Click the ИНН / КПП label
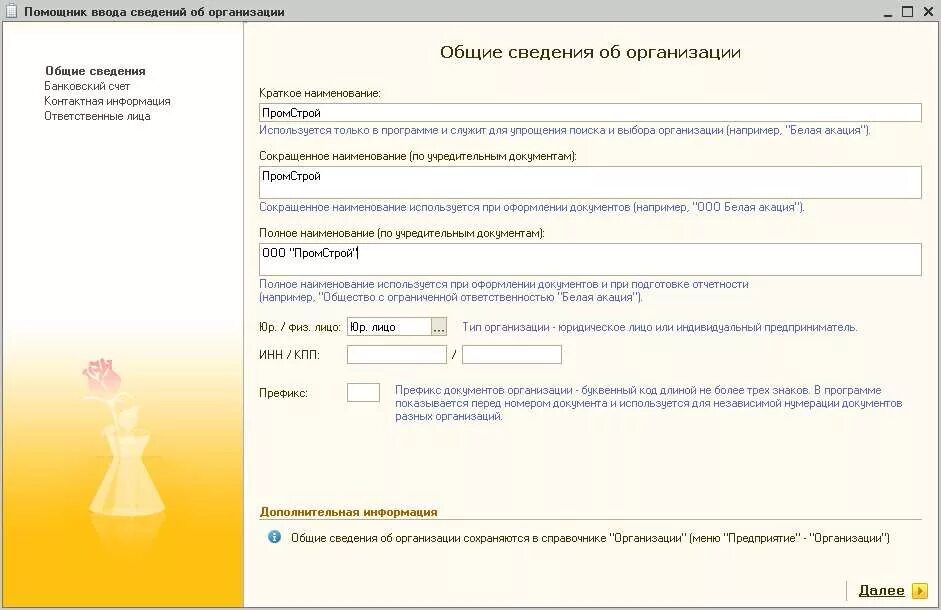This screenshot has height=610, width=941. (289, 355)
